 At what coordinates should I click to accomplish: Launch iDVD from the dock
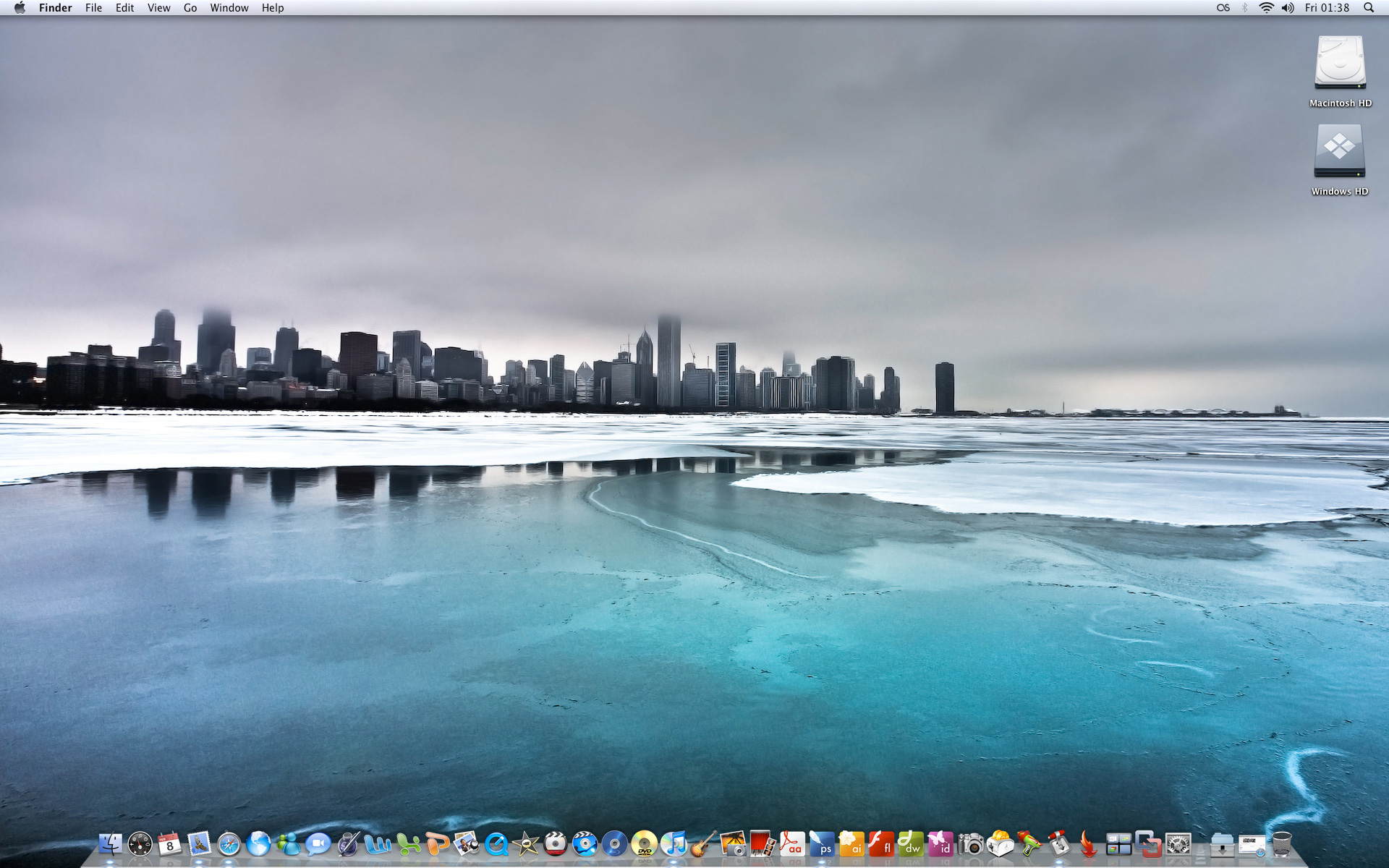coord(585,843)
